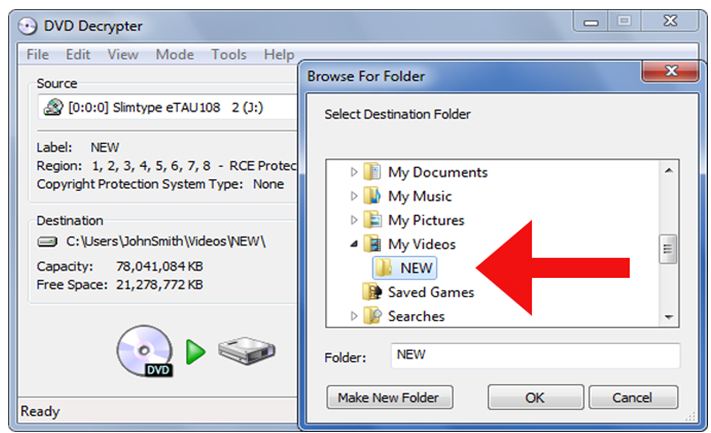Viewport: 711px width, 433px height.
Task: Click the green play arrow icon
Action: click(x=195, y=352)
